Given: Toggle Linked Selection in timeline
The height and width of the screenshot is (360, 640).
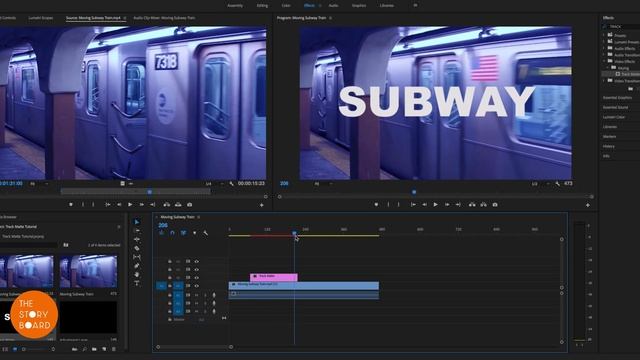Looking at the screenshot, I should (183, 233).
